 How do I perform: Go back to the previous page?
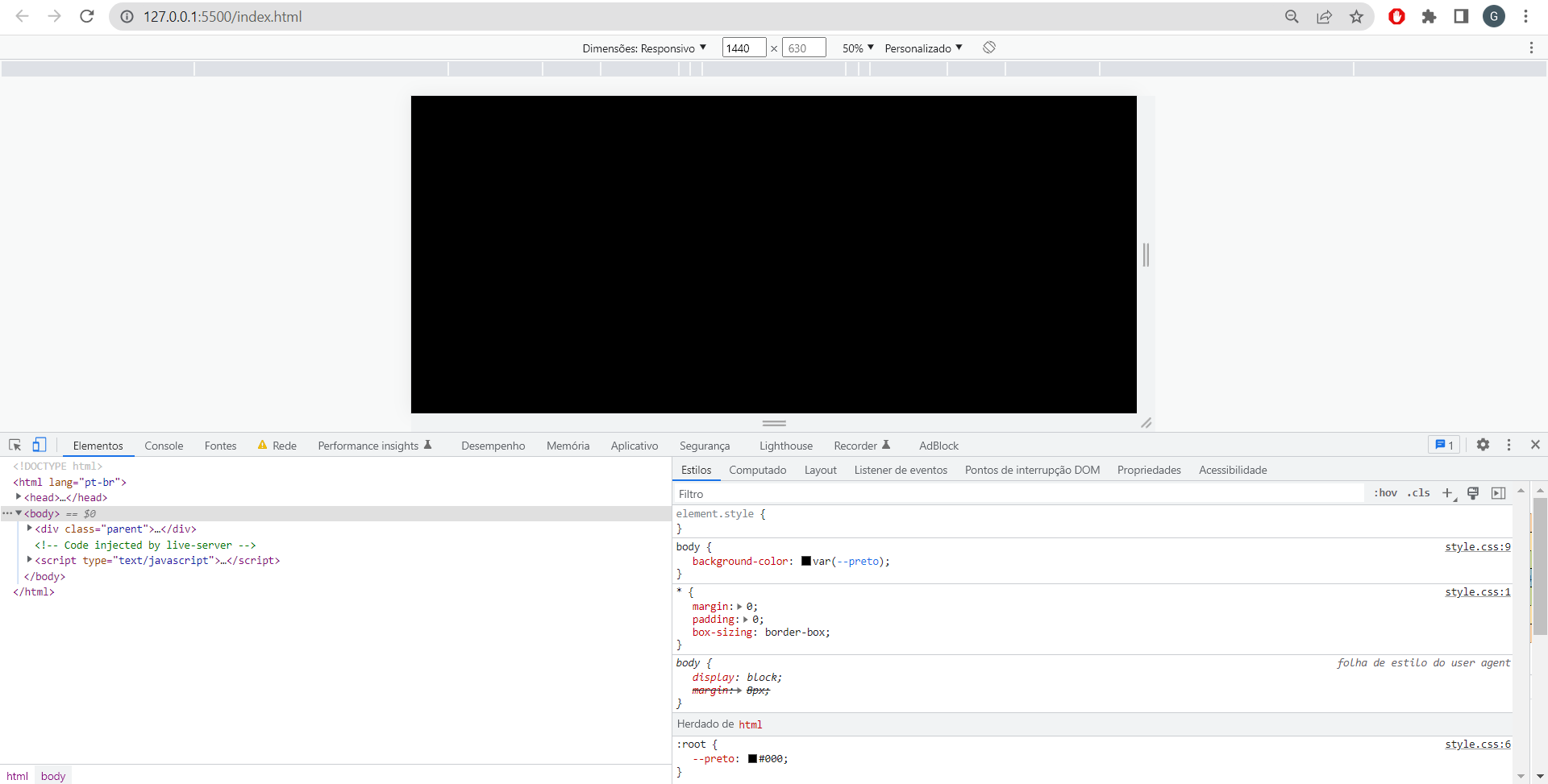click(x=23, y=16)
